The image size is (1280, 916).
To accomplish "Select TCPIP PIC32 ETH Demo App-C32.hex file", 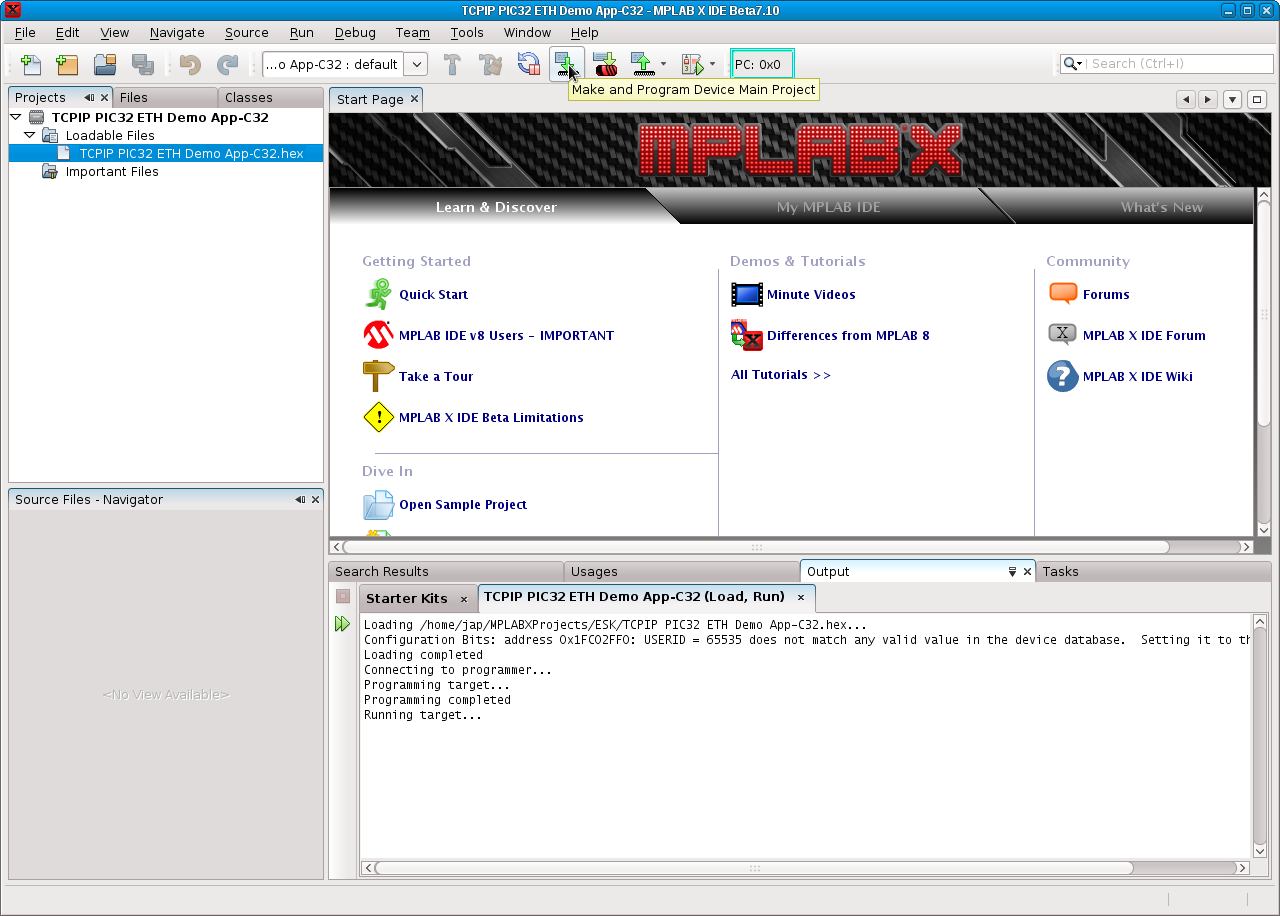I will pos(191,153).
